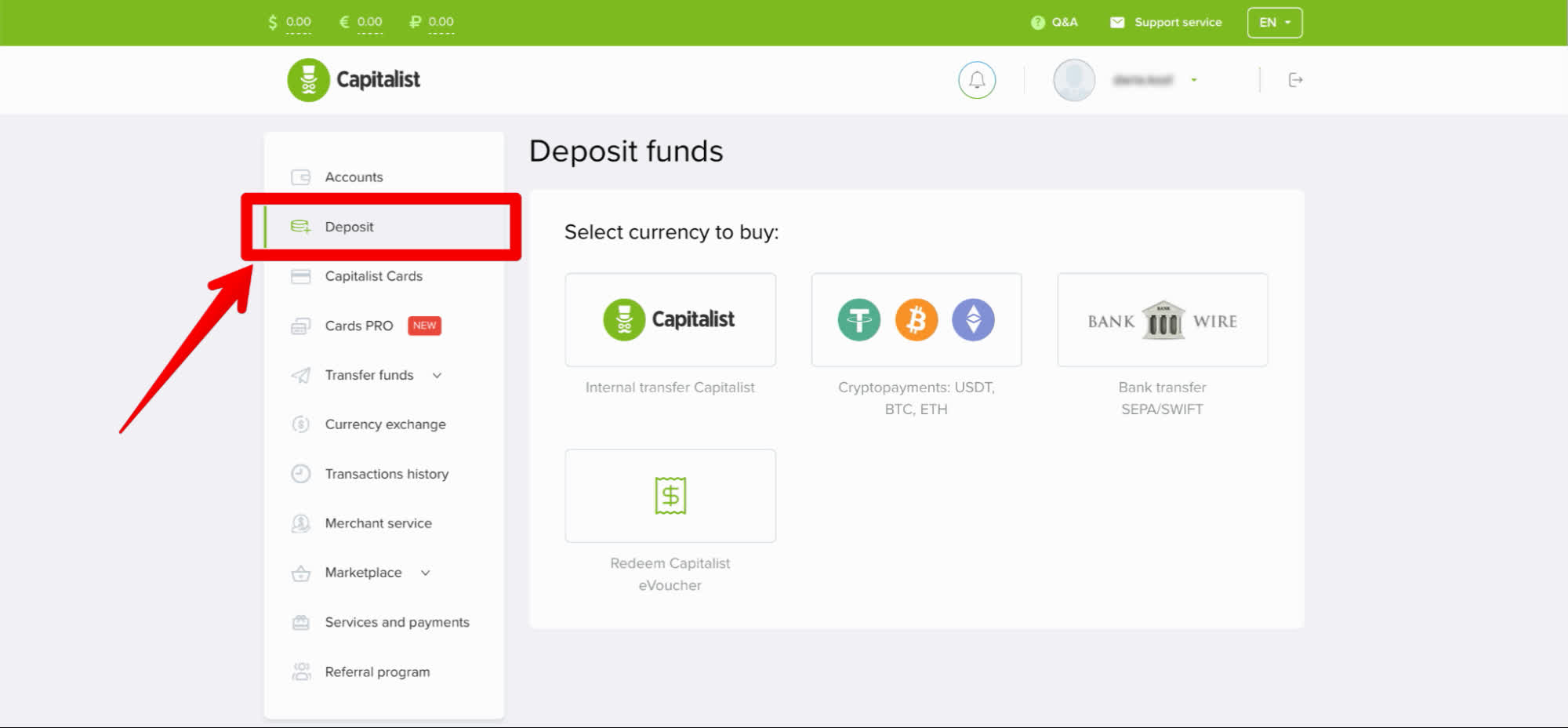1568x728 pixels.
Task: Expand the Transfer funds submenu chevron
Action: click(437, 376)
